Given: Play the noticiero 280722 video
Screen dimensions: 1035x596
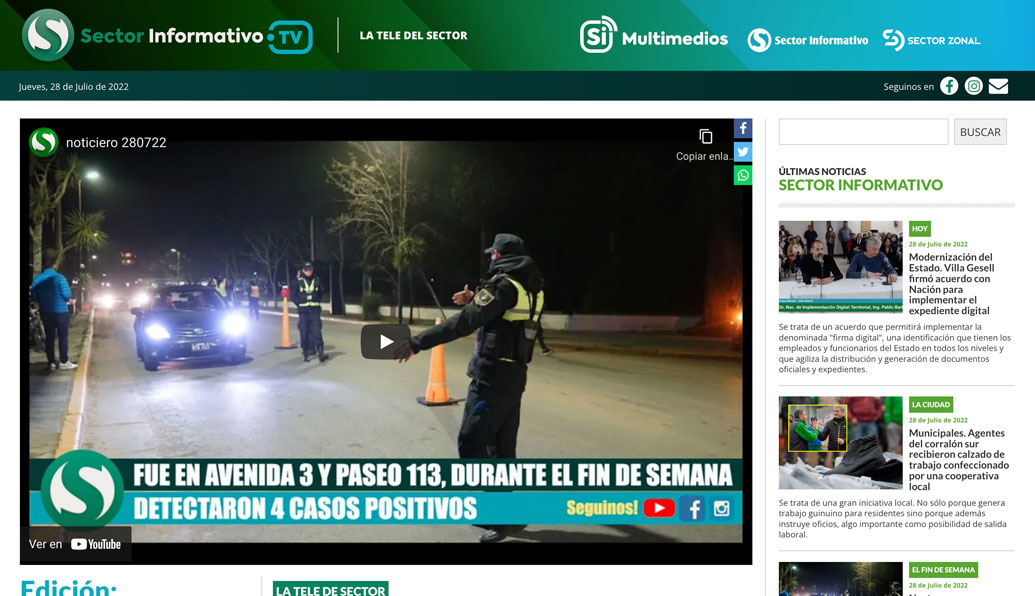Looking at the screenshot, I should pyautogui.click(x=383, y=340).
